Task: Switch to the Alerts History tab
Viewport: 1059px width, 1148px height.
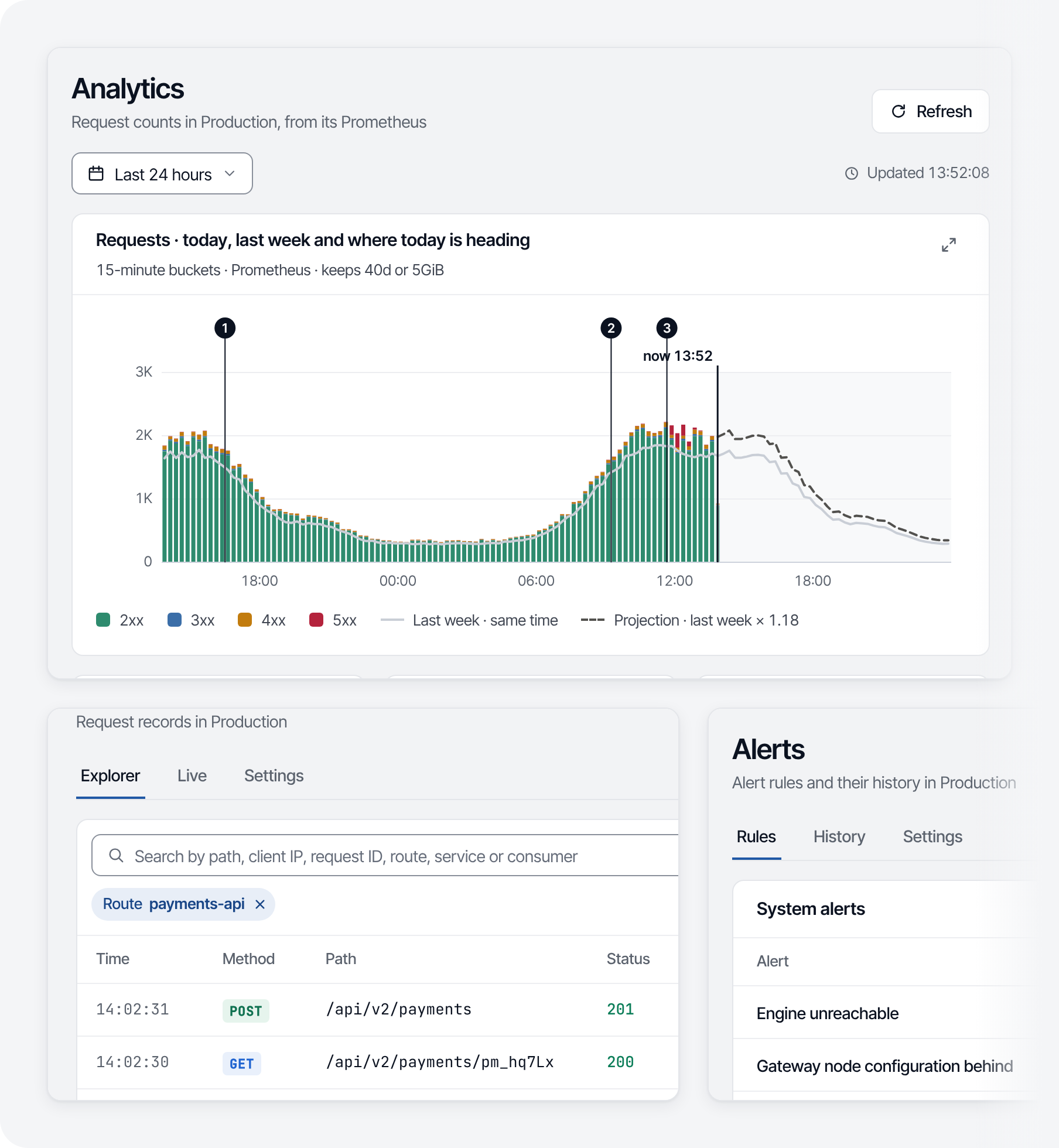Action: point(839,836)
